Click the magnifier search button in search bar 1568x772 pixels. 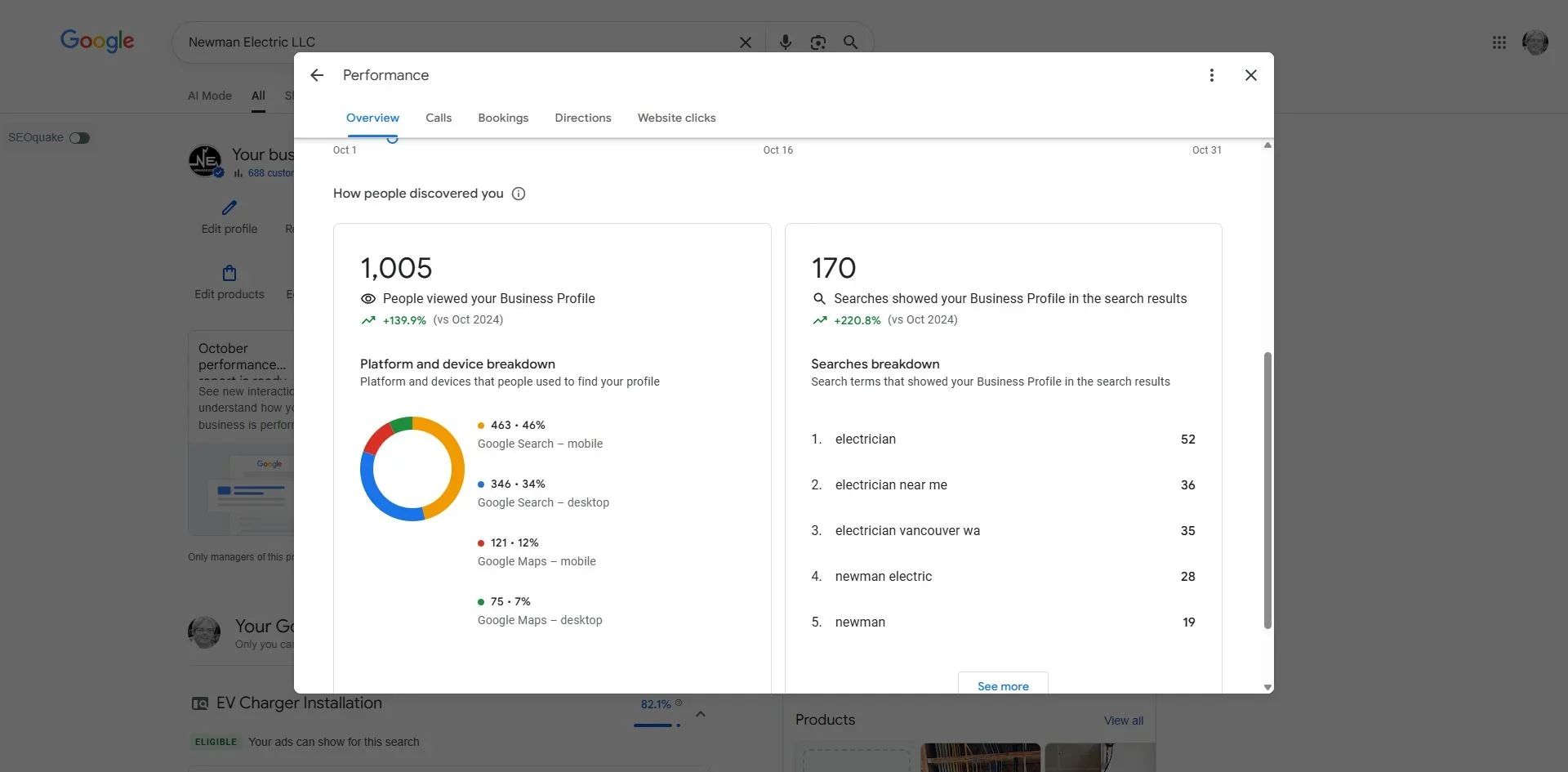click(x=850, y=42)
